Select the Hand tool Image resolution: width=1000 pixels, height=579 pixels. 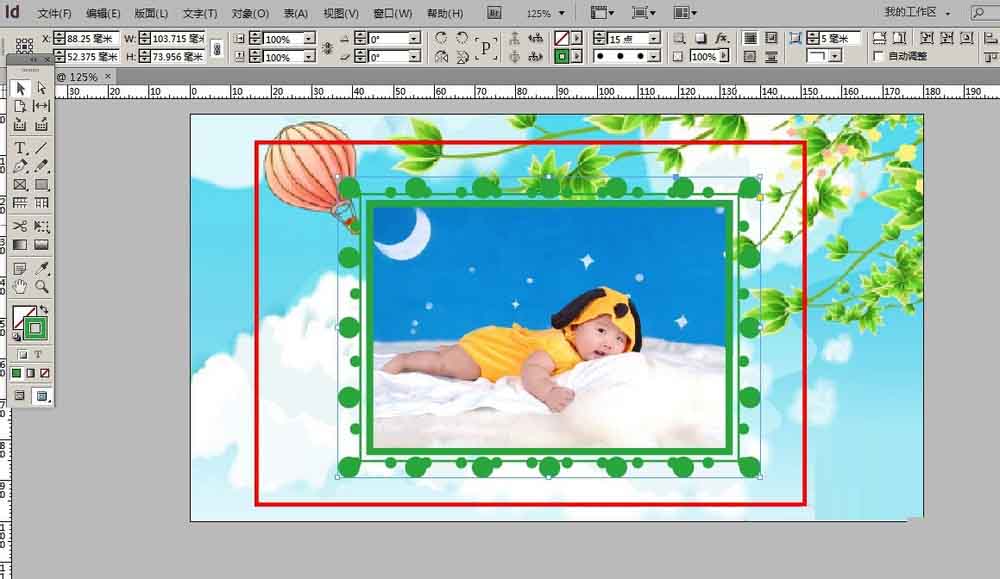pos(20,287)
